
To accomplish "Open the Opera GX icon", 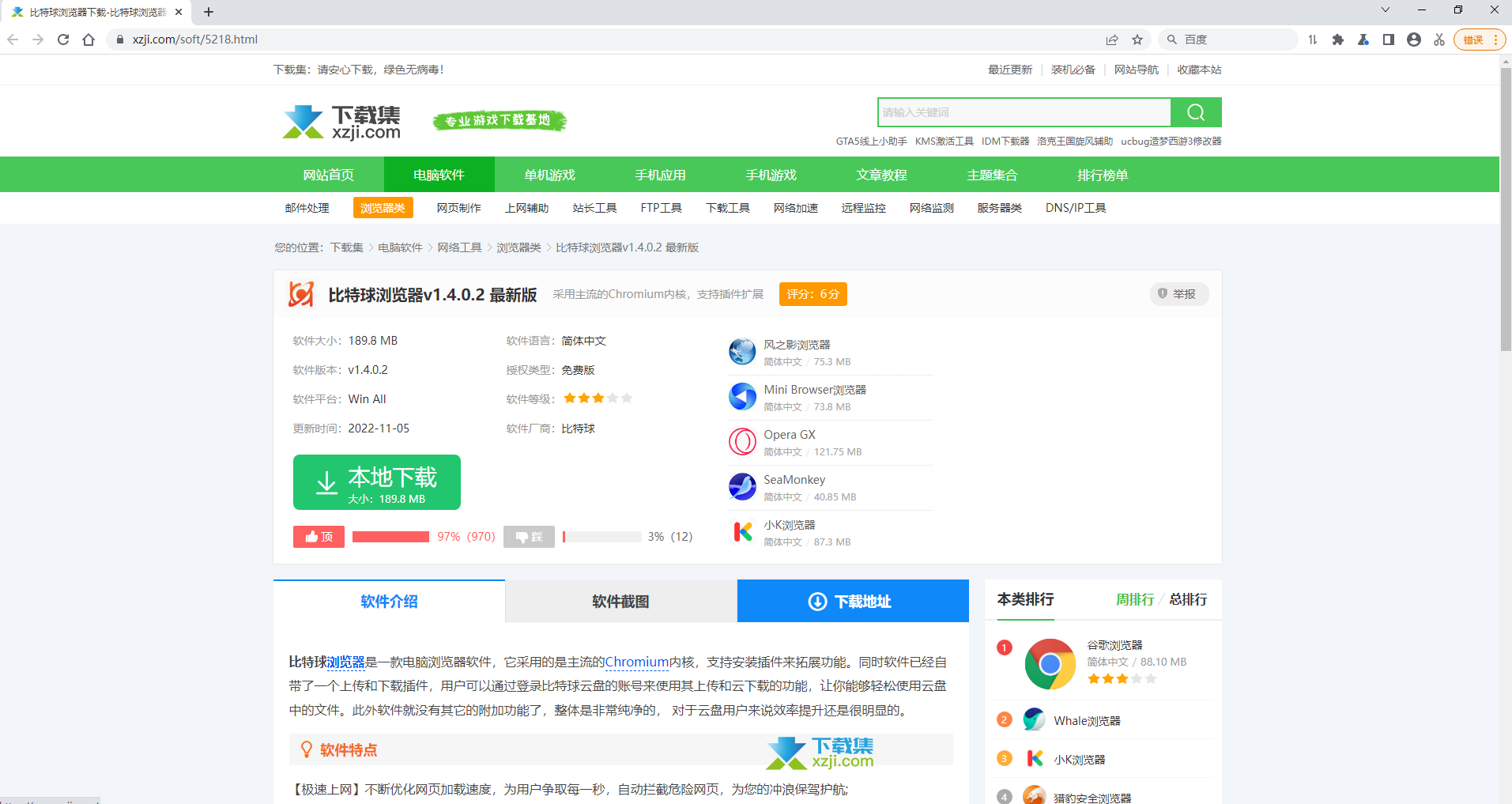I will click(x=742, y=441).
